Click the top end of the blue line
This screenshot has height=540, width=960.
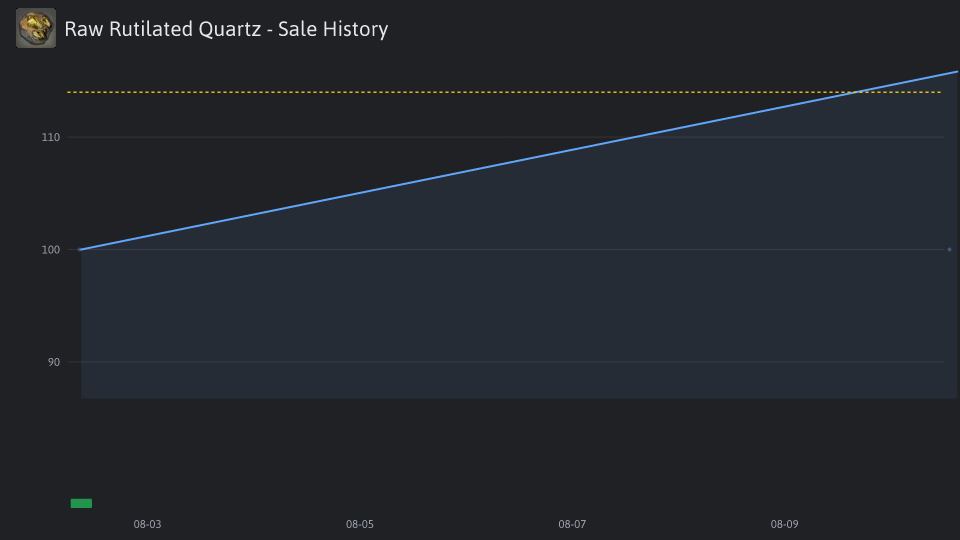click(956, 72)
